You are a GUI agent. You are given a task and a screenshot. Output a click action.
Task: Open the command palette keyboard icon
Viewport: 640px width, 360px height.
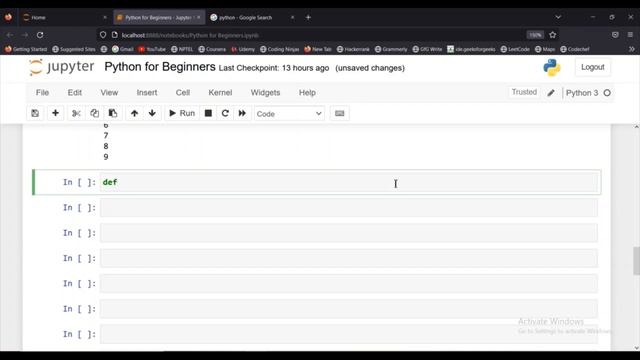tap(340, 113)
